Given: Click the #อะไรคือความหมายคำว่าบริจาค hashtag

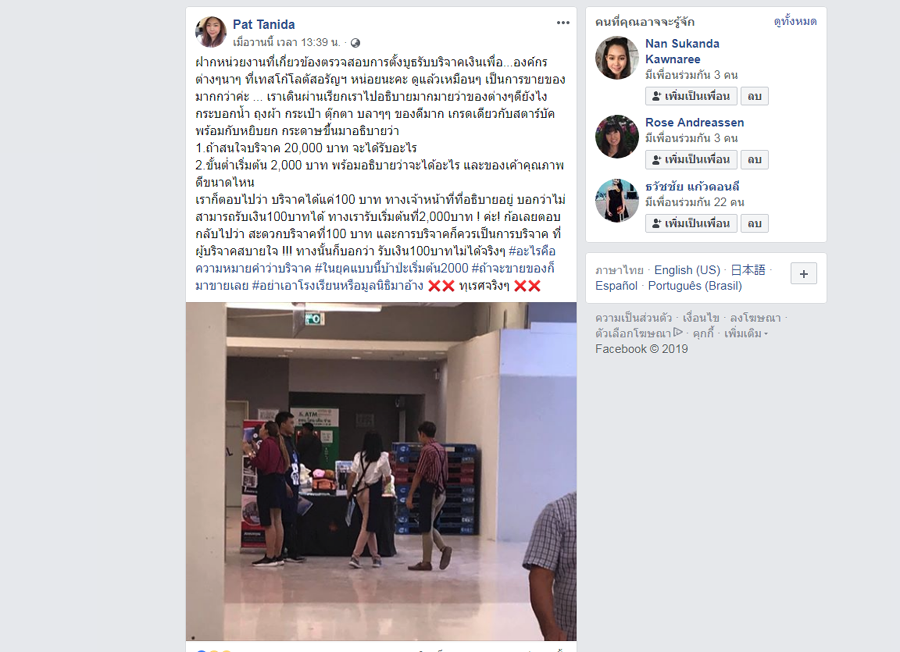Looking at the screenshot, I should (375, 259).
